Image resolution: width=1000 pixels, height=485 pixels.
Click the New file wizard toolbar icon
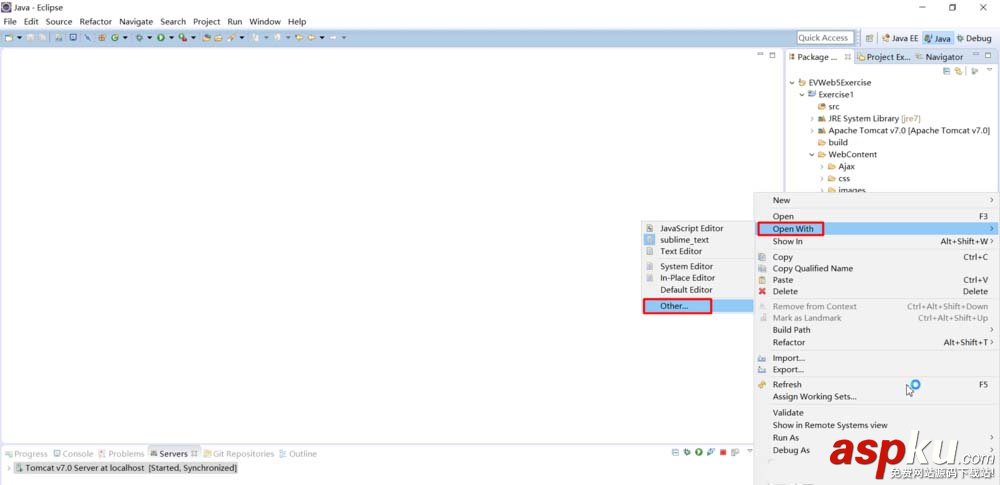pyautogui.click(x=9, y=38)
